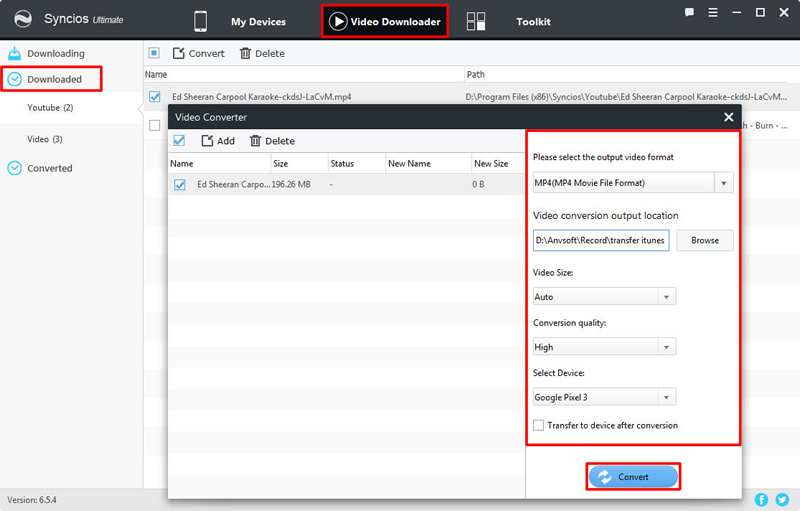
Task: Switch to Toolkit tab
Action: tap(533, 22)
